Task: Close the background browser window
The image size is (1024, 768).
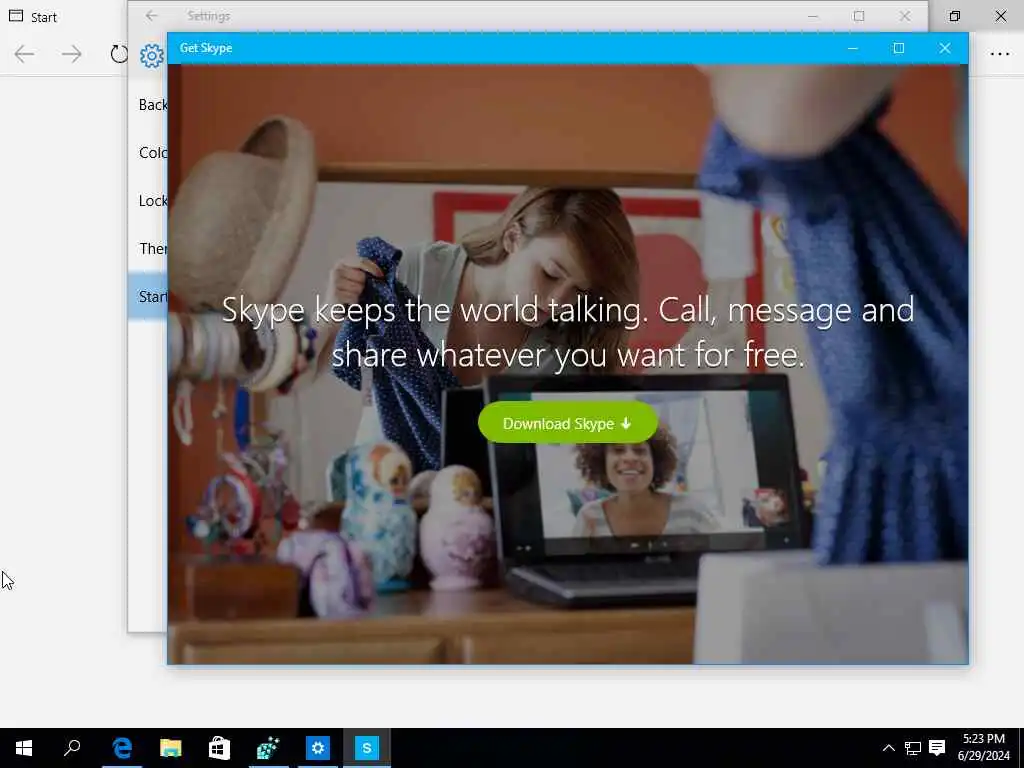Action: [1000, 16]
